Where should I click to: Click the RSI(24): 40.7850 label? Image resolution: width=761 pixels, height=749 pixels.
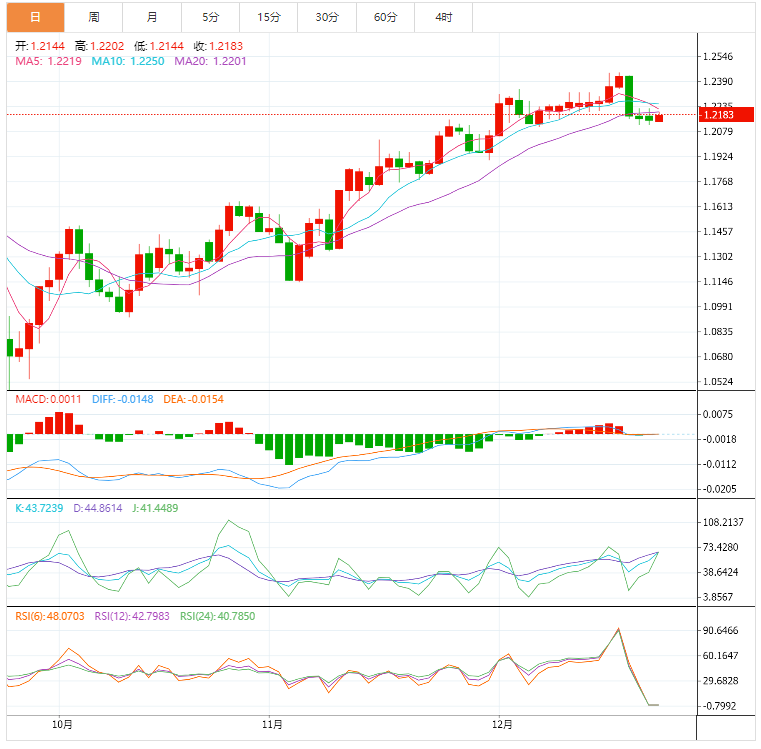(x=216, y=616)
